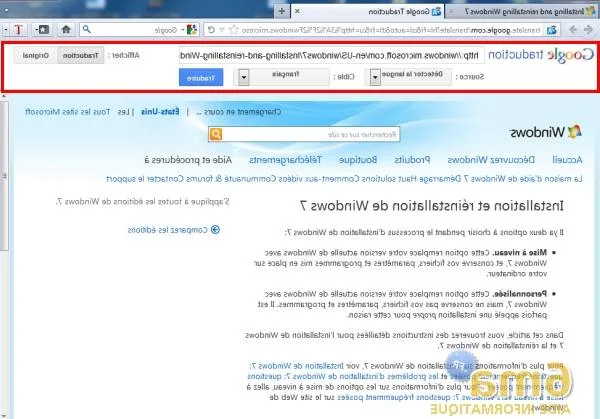Go back with the browser back arrow
The height and width of the screenshot is (419, 600).
(588, 29)
